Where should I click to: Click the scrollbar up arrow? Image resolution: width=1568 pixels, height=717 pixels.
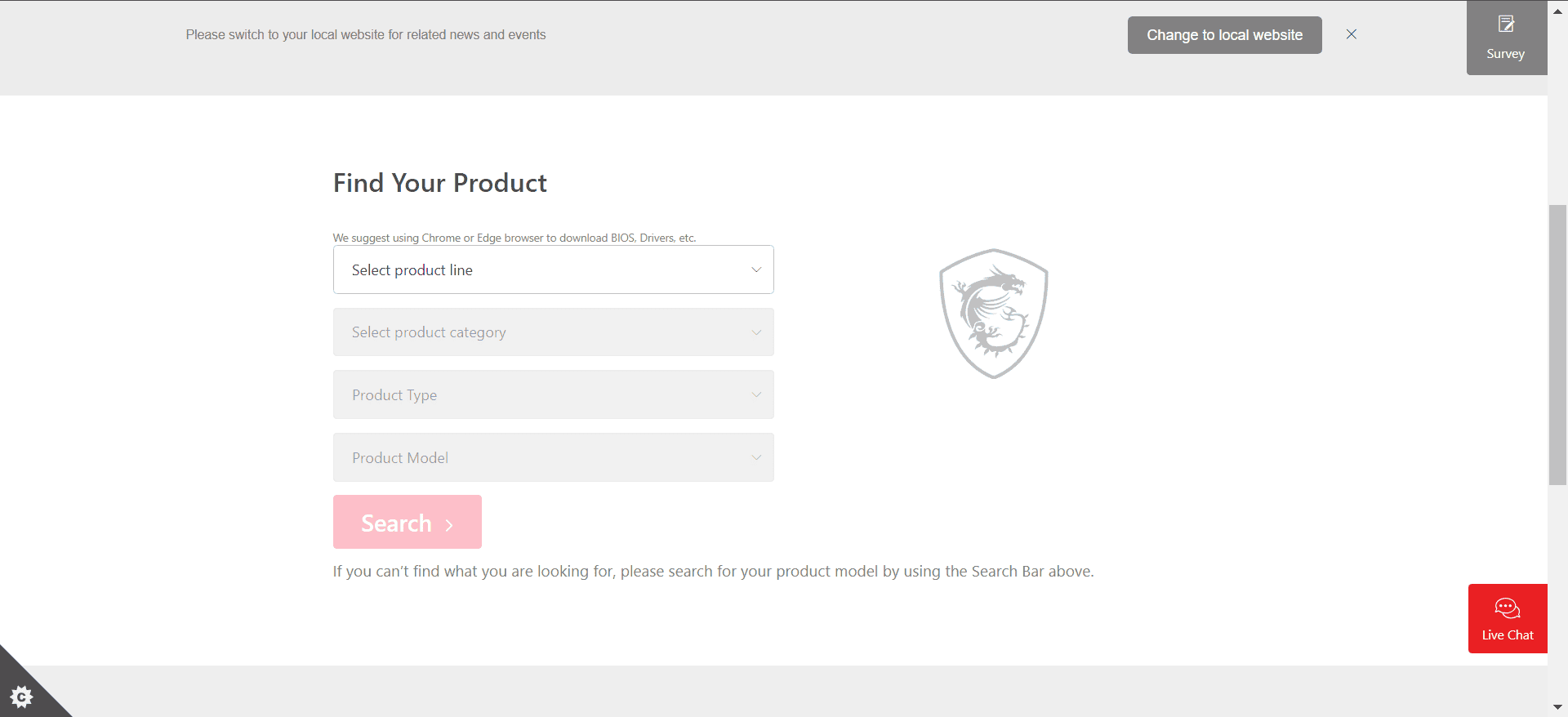[x=1557, y=11]
